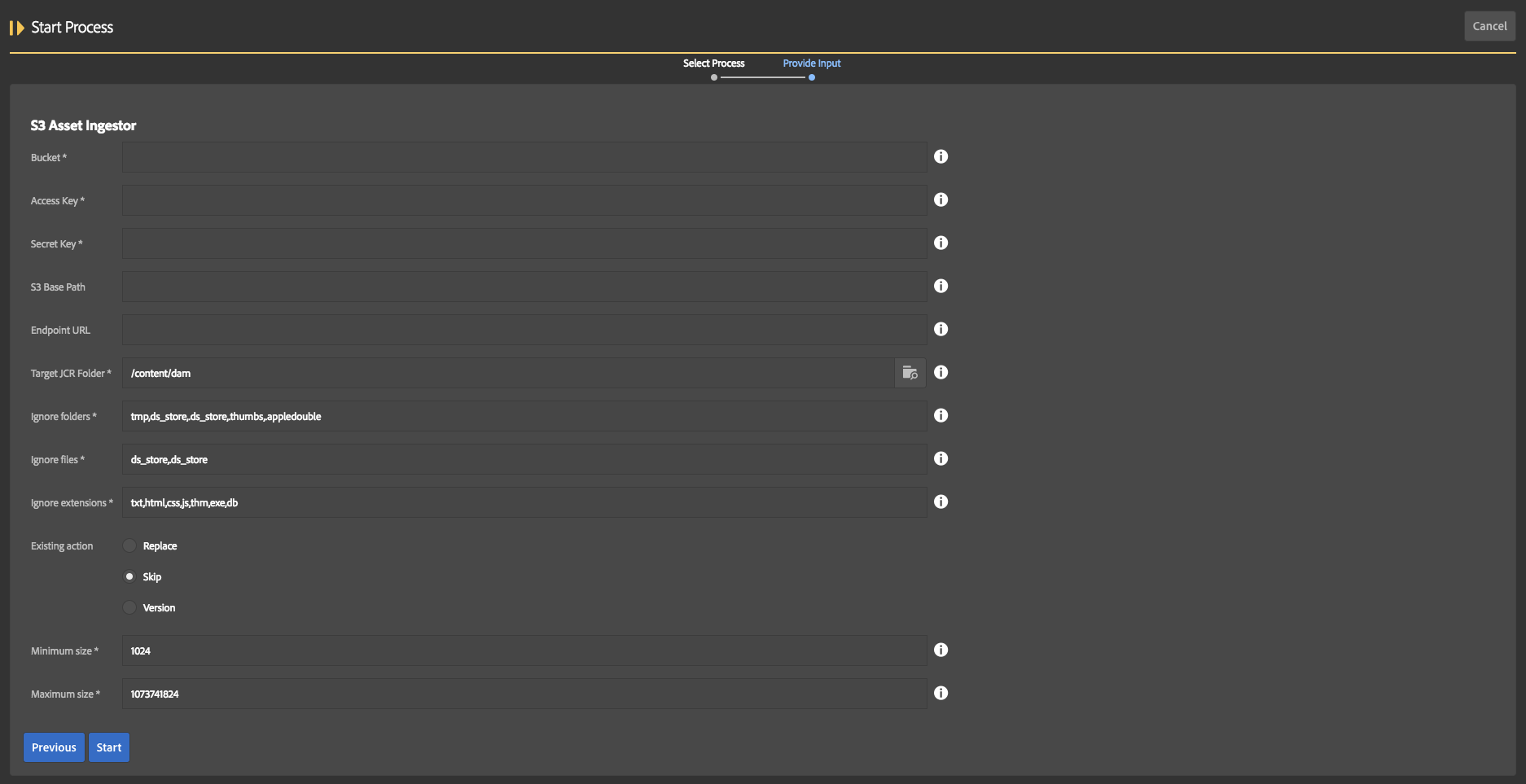This screenshot has width=1526, height=784.
Task: Cancel the Start Process dialog
Action: point(1489,25)
